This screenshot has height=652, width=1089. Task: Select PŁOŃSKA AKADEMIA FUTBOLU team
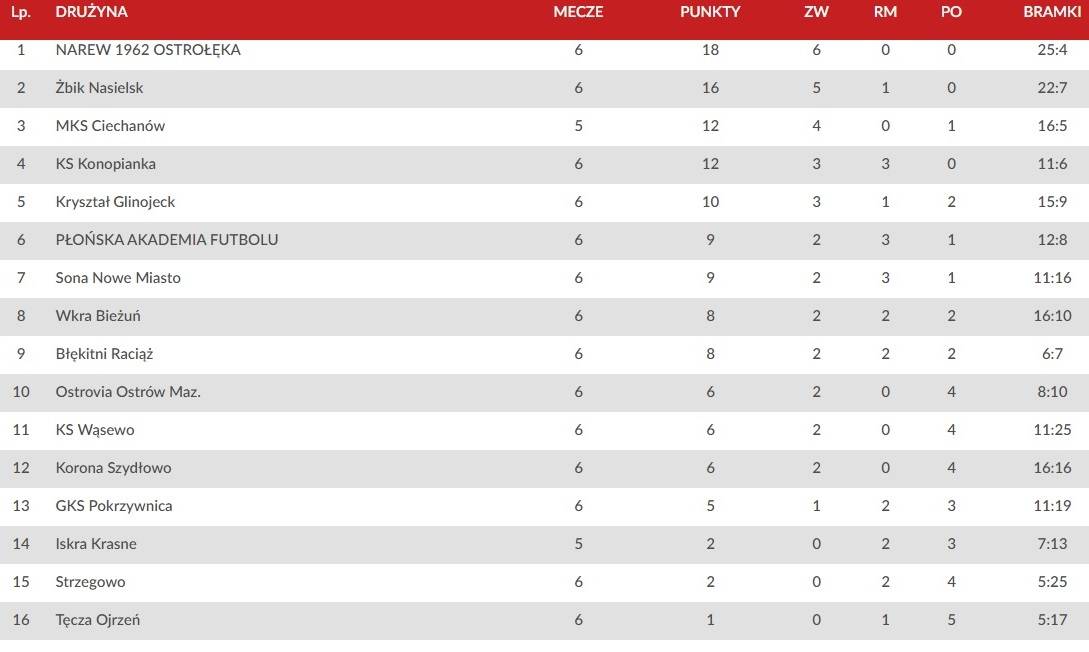167,240
